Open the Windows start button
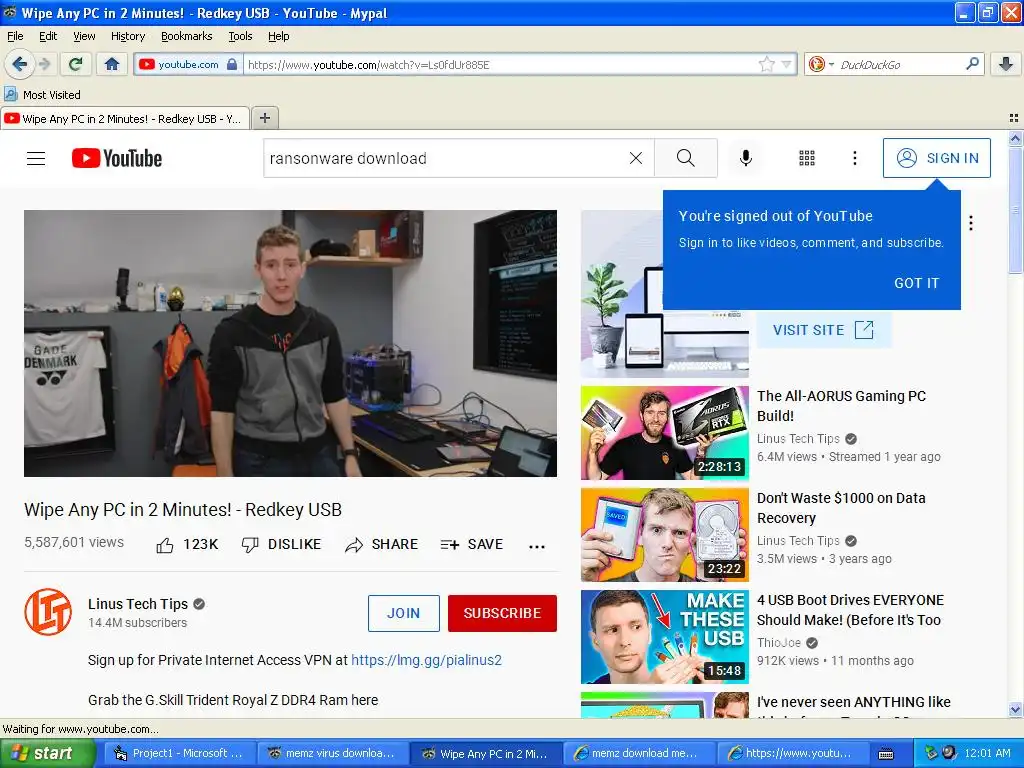Screen dimensions: 1024x768 [47, 753]
